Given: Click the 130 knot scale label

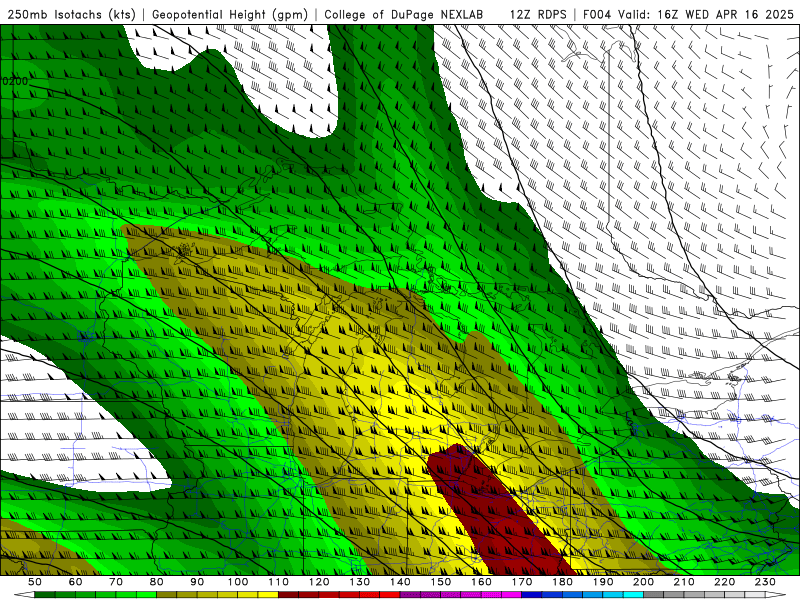Looking at the screenshot, I should click(360, 582).
